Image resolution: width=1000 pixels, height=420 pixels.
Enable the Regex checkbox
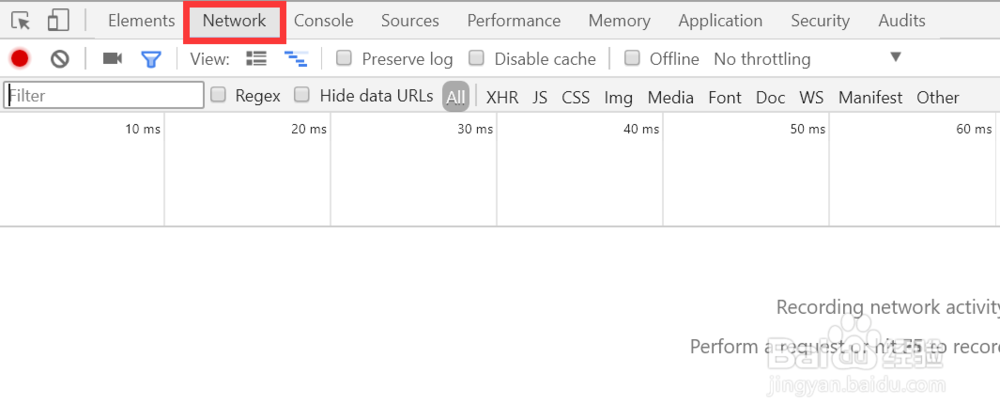219,96
